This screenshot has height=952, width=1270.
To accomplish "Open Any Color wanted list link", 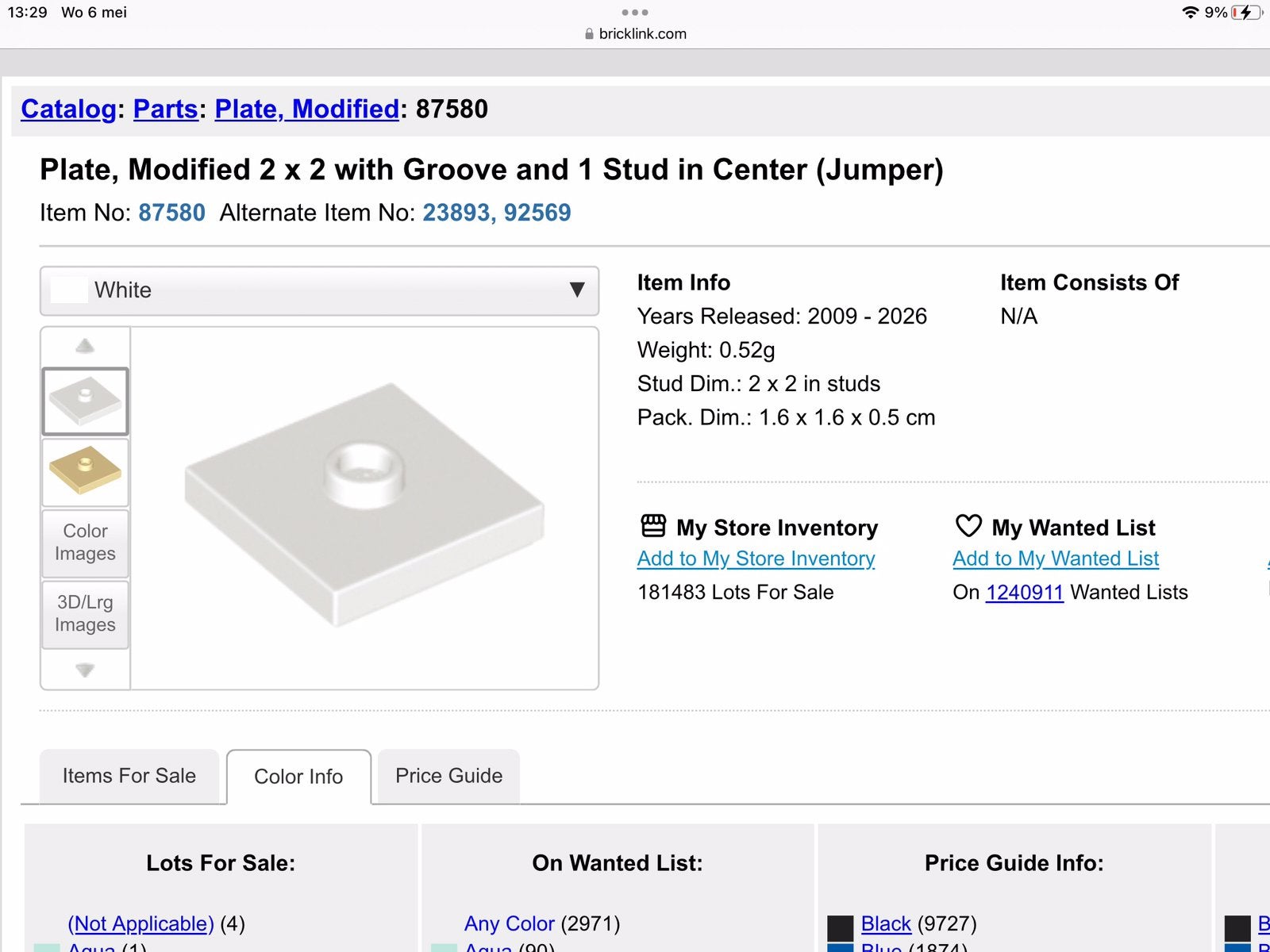I will pyautogui.click(x=509, y=923).
